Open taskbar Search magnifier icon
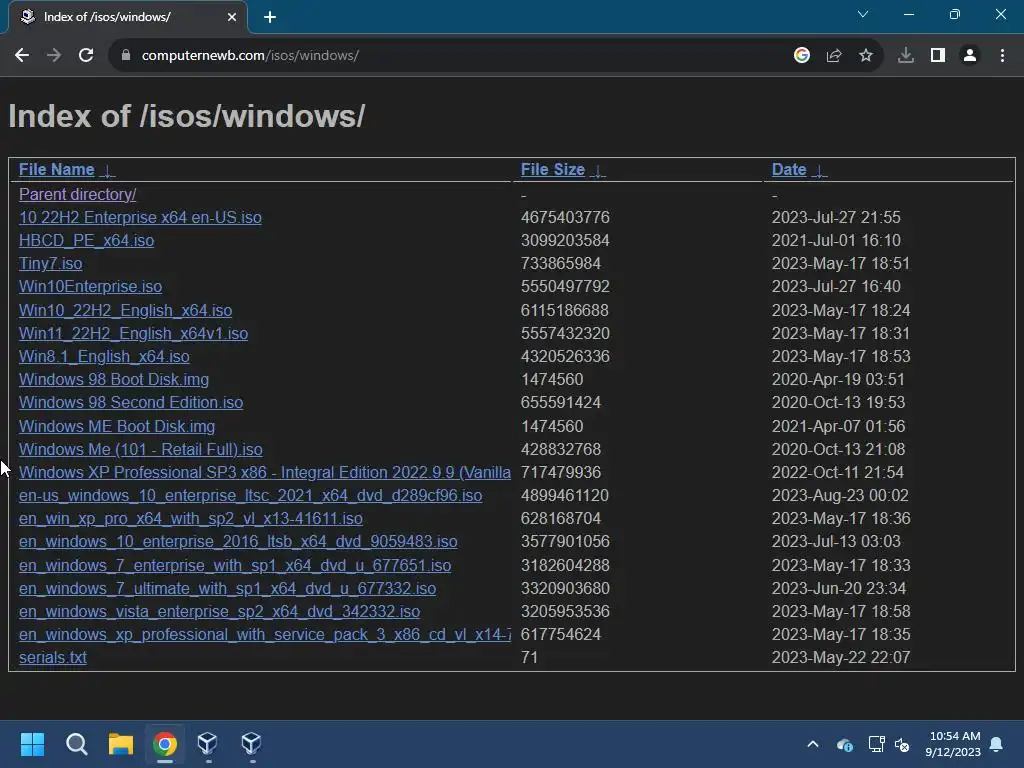Viewport: 1024px width, 768px height. tap(76, 744)
